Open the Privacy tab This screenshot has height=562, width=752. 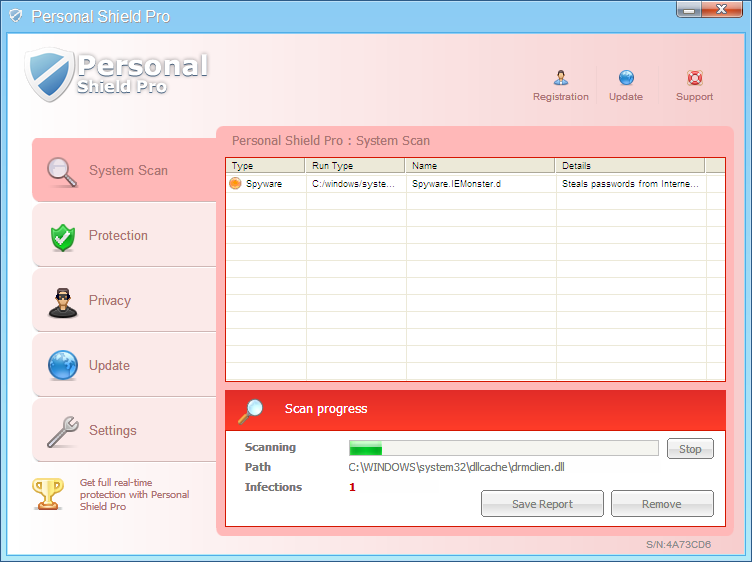click(x=124, y=300)
